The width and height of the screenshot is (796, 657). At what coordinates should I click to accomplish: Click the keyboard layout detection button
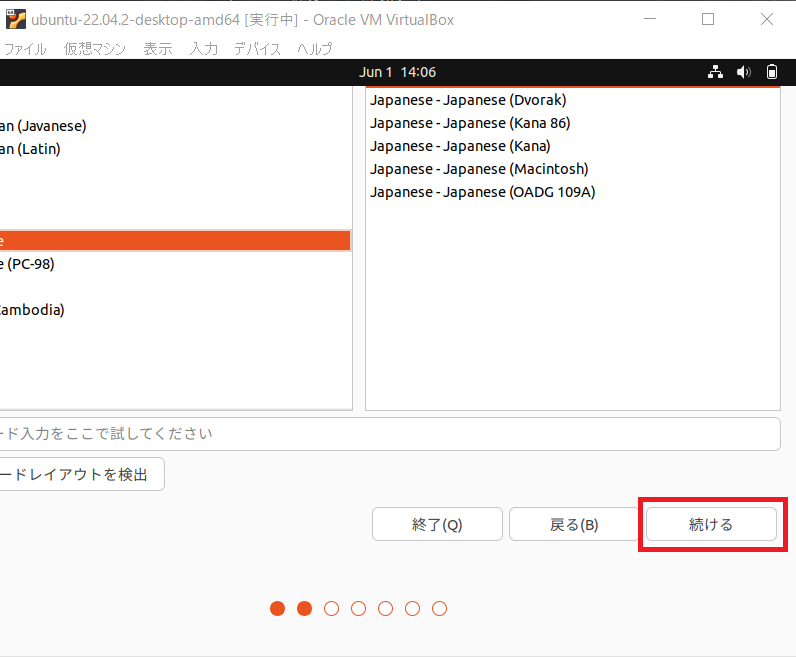point(81,474)
